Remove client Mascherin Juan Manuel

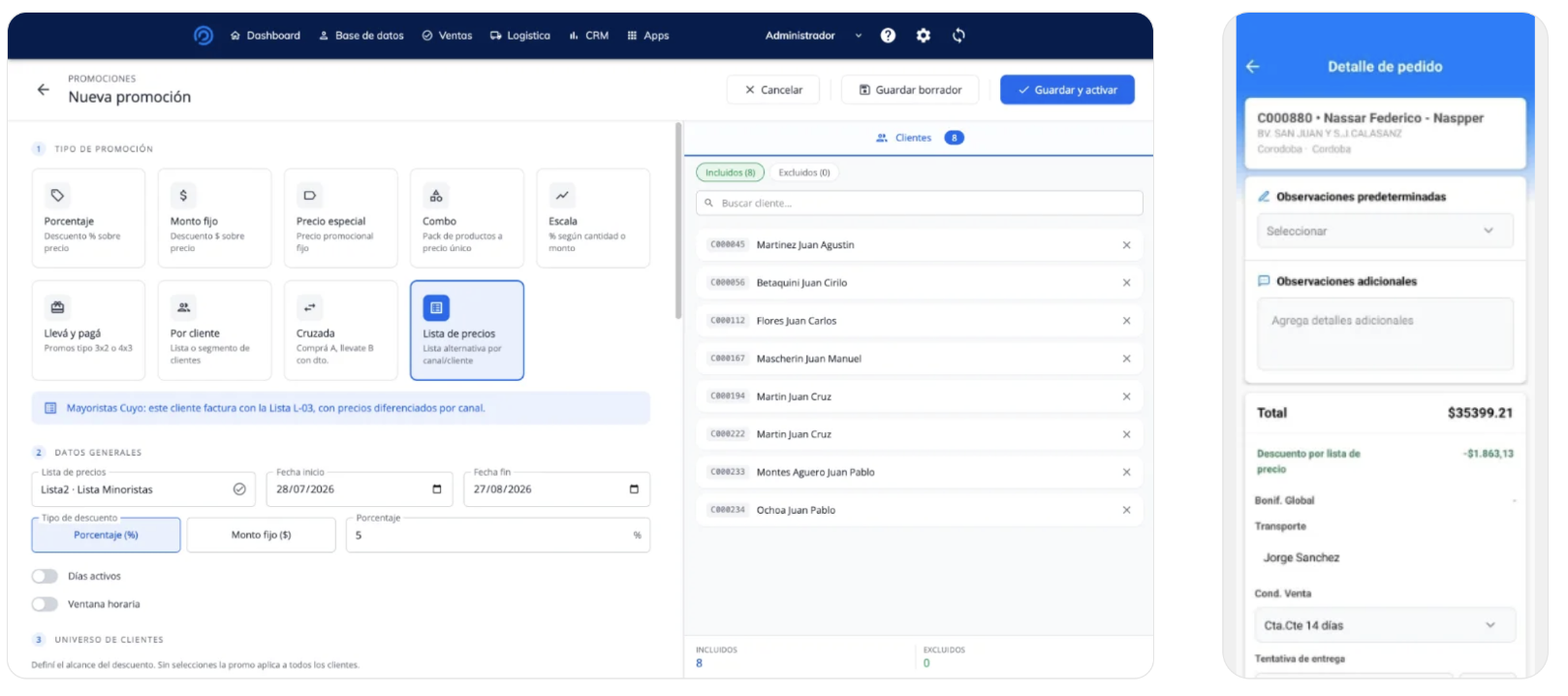point(1126,359)
